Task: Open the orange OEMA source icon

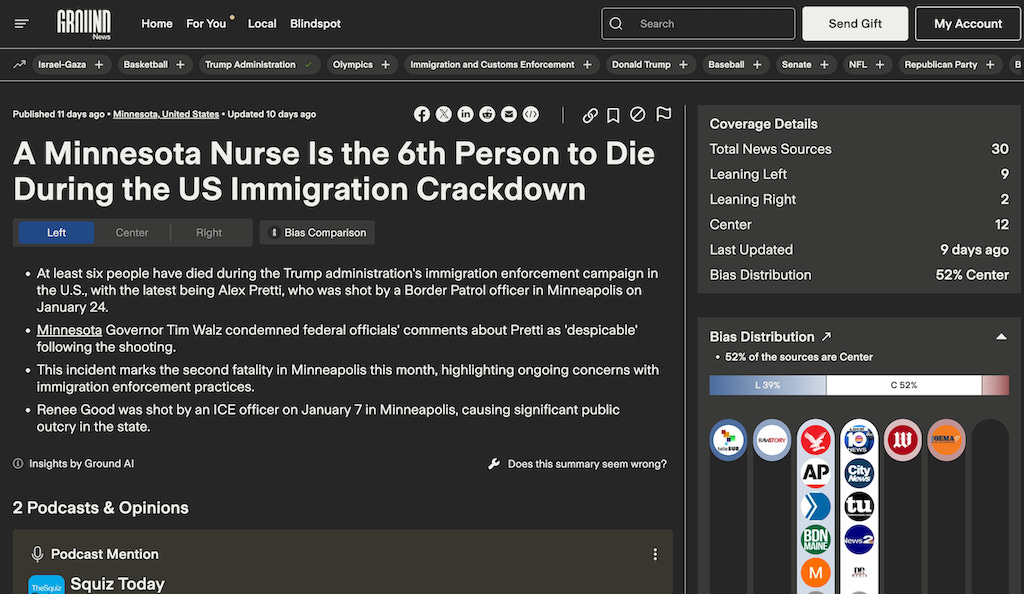Action: [x=946, y=440]
